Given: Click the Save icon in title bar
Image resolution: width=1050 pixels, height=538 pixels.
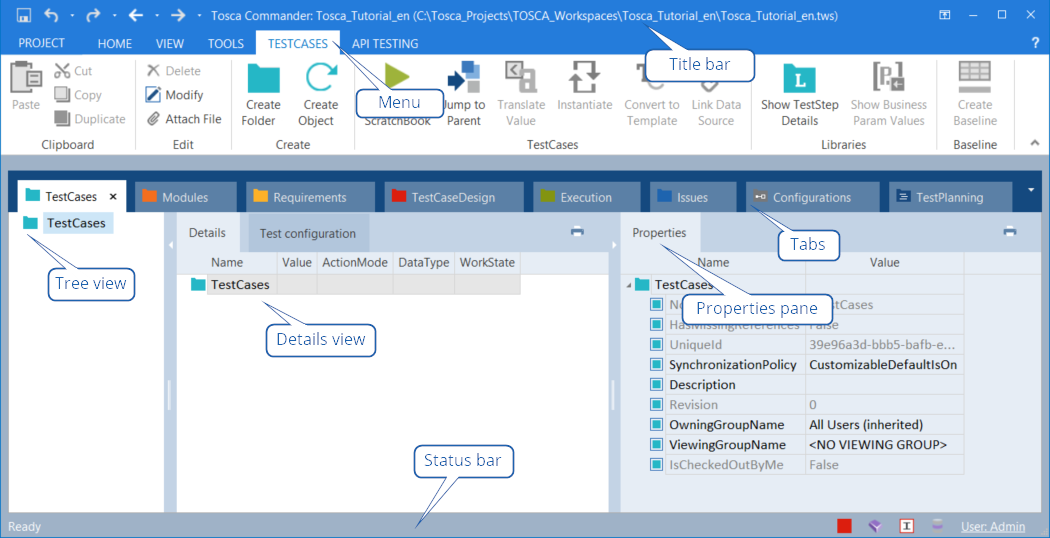Looking at the screenshot, I should coord(23,15).
